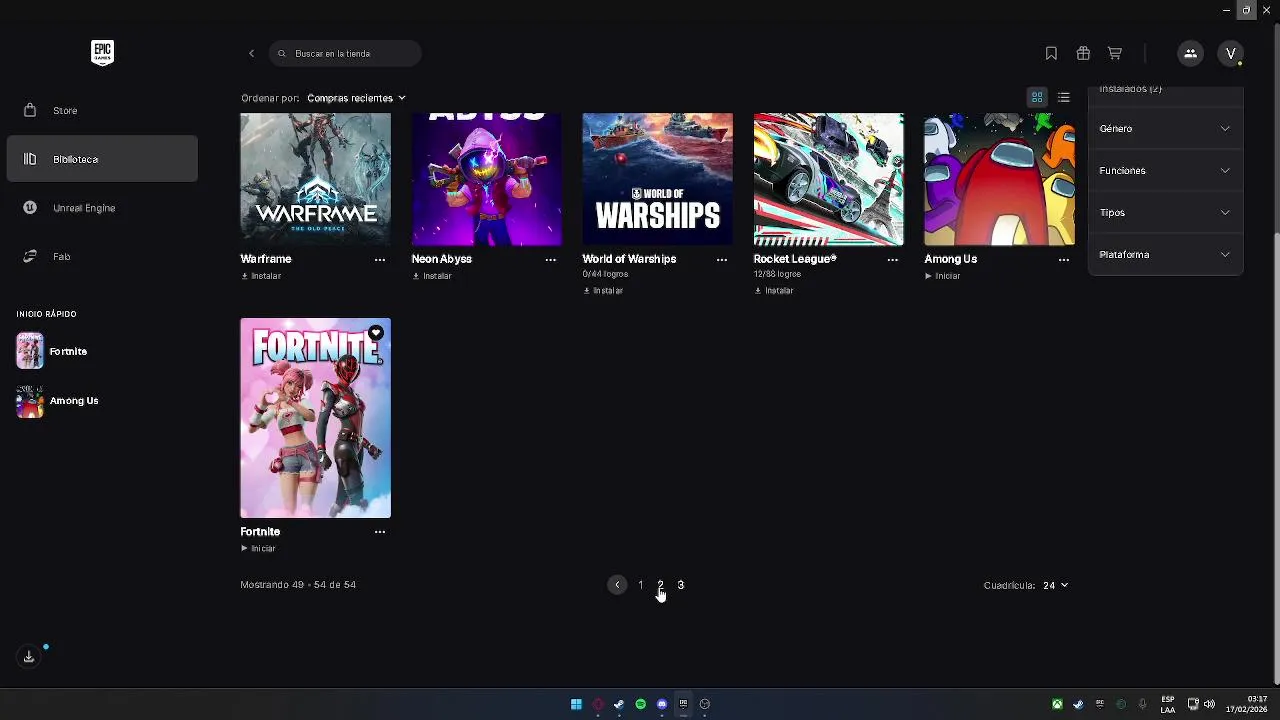1280x720 pixels.
Task: Switch to grid view
Action: pos(1037,97)
